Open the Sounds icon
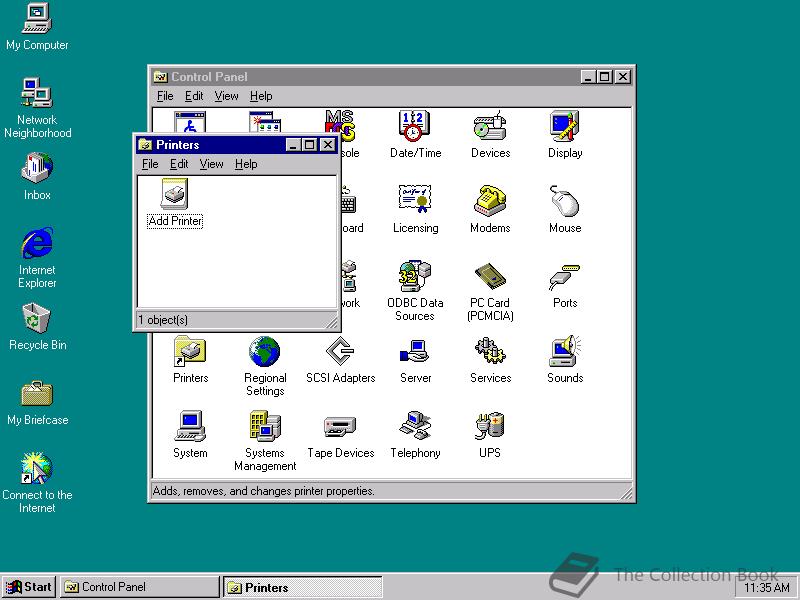 (x=564, y=359)
